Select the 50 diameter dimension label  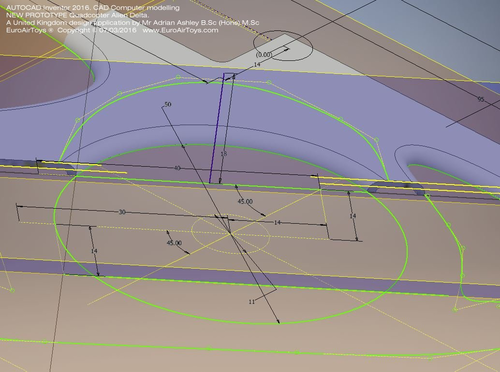click(168, 104)
